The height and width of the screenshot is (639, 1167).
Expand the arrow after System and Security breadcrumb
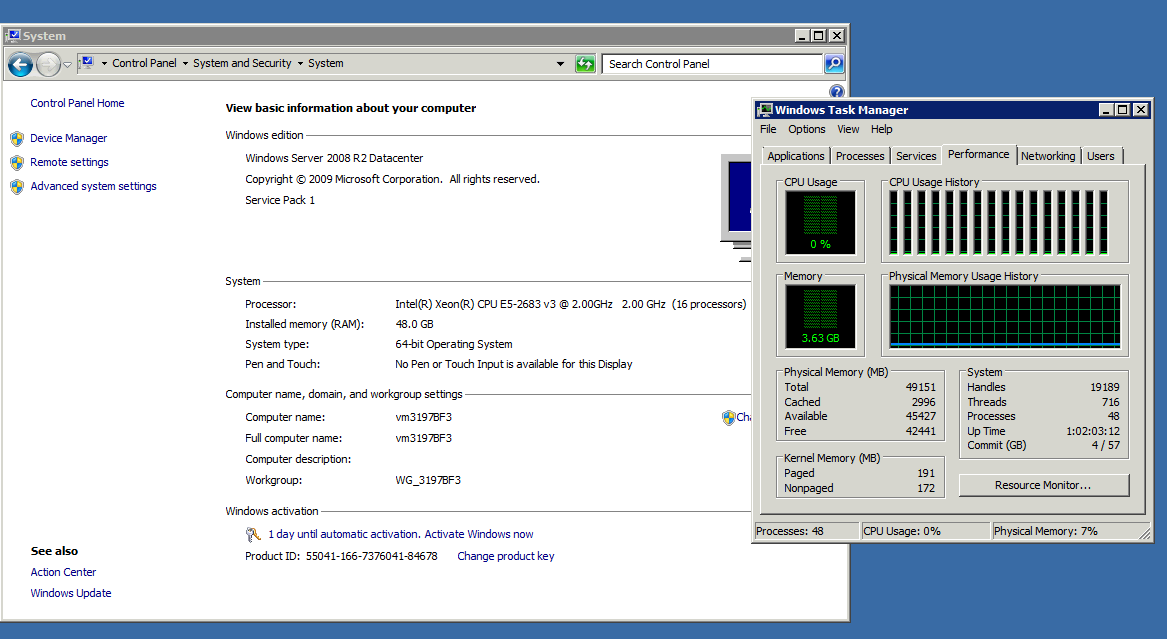click(299, 64)
